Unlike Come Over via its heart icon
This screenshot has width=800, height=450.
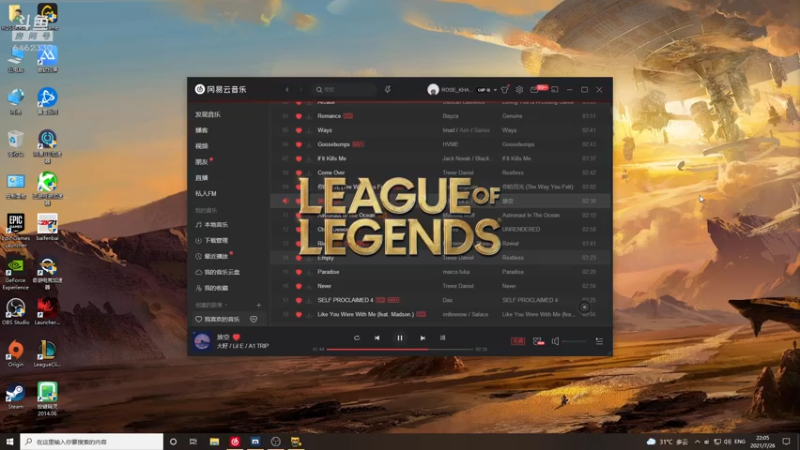[x=298, y=173]
